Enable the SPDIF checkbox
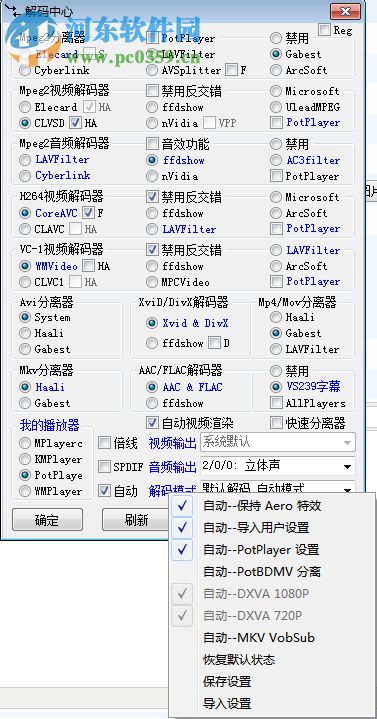377x719 pixels. coord(105,467)
